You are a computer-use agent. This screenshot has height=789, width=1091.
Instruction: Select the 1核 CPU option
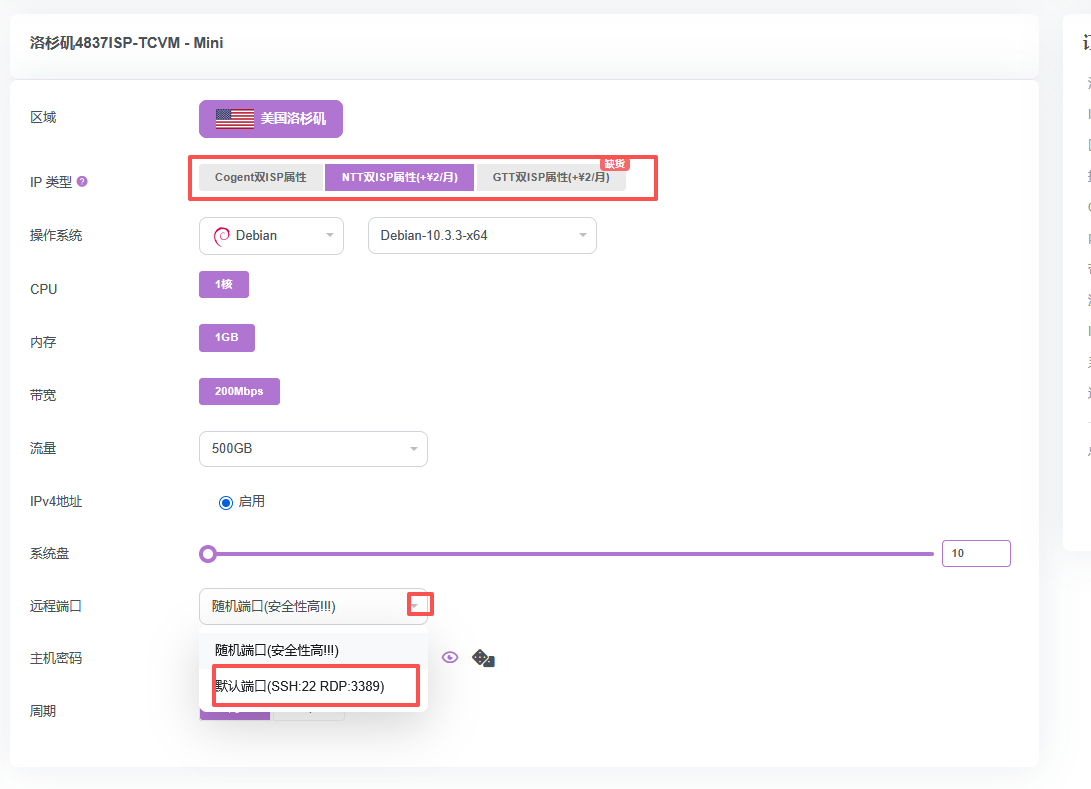(x=223, y=285)
